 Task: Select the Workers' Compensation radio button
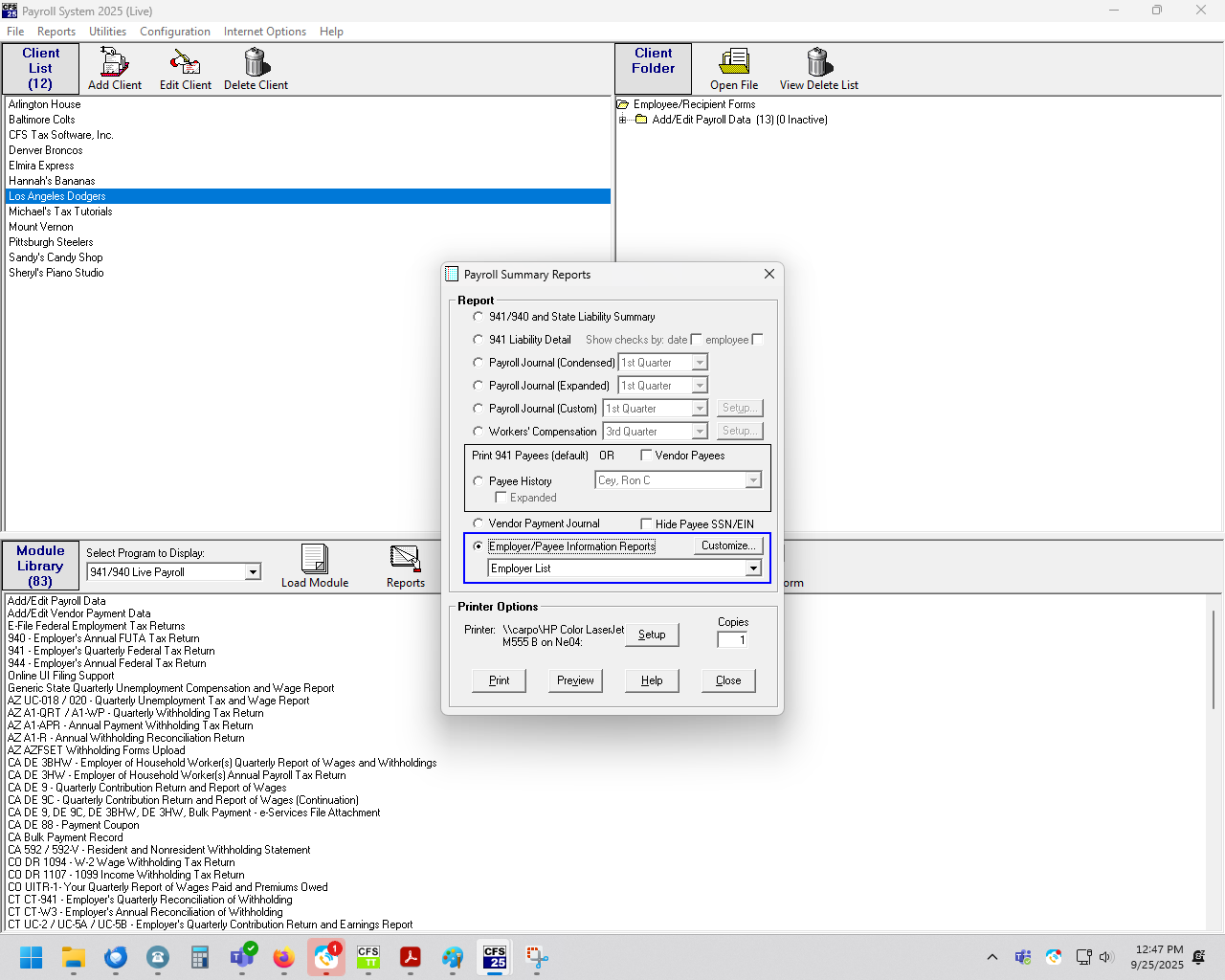pyautogui.click(x=479, y=432)
